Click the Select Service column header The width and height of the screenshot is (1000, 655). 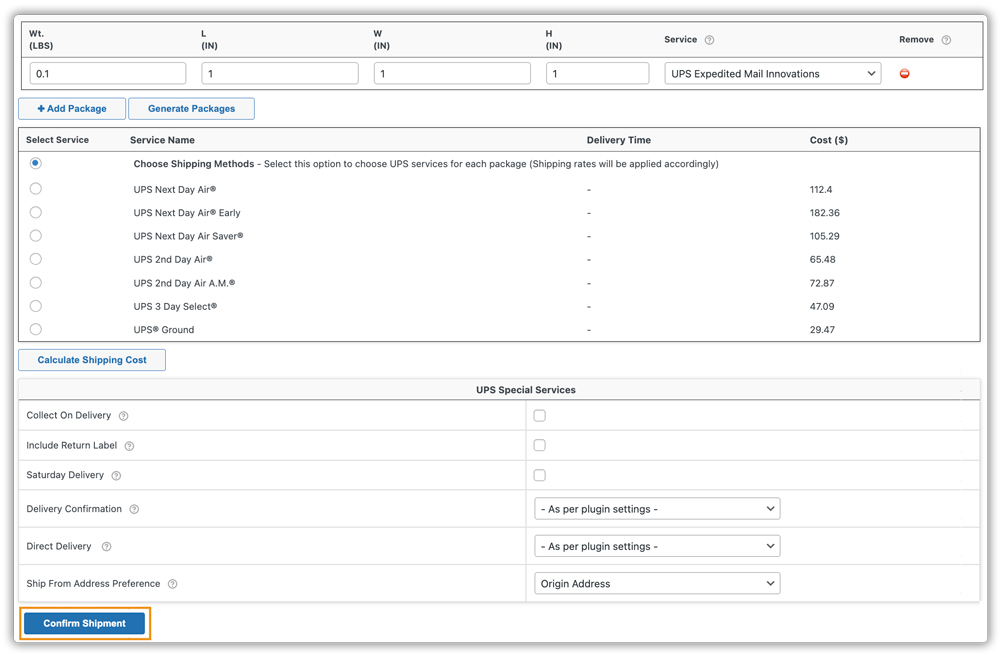(x=57, y=140)
